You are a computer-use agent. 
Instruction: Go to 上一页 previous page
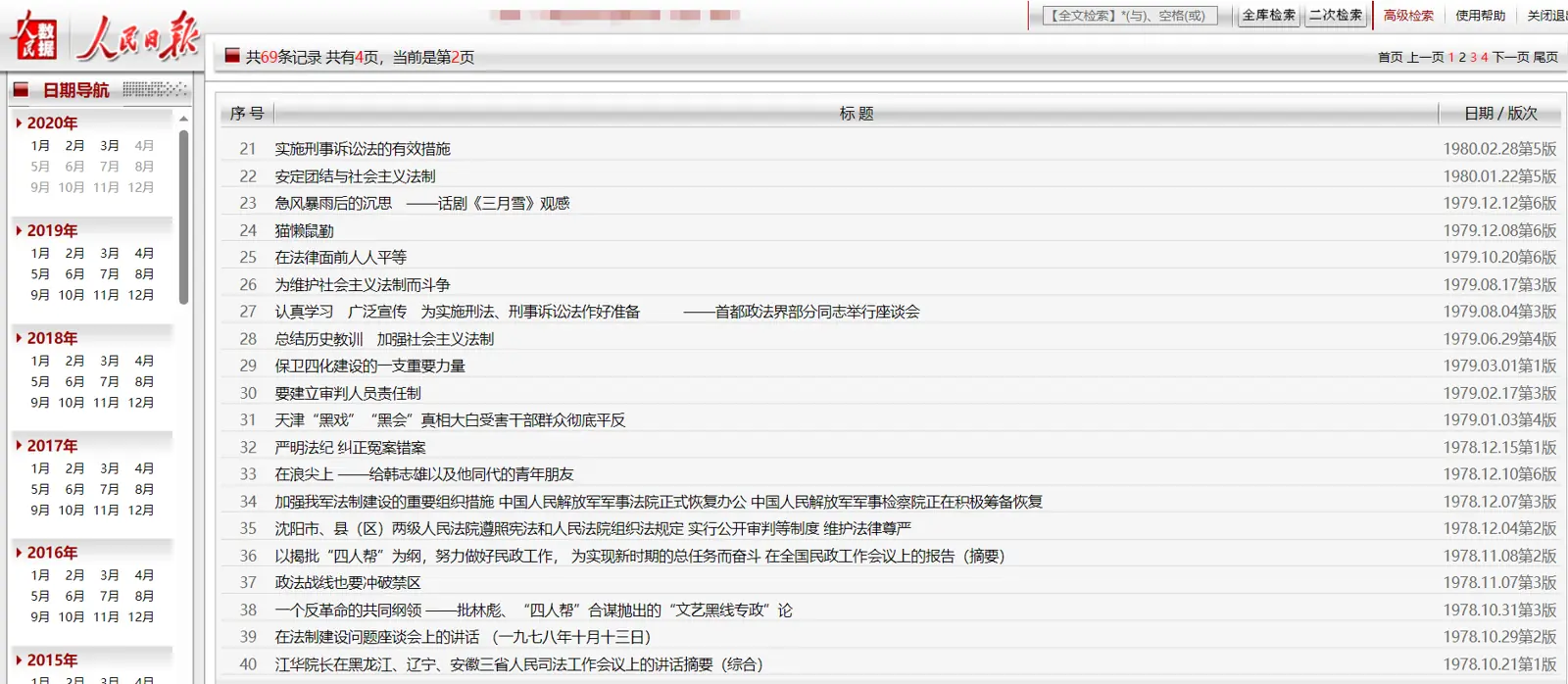tap(1426, 58)
